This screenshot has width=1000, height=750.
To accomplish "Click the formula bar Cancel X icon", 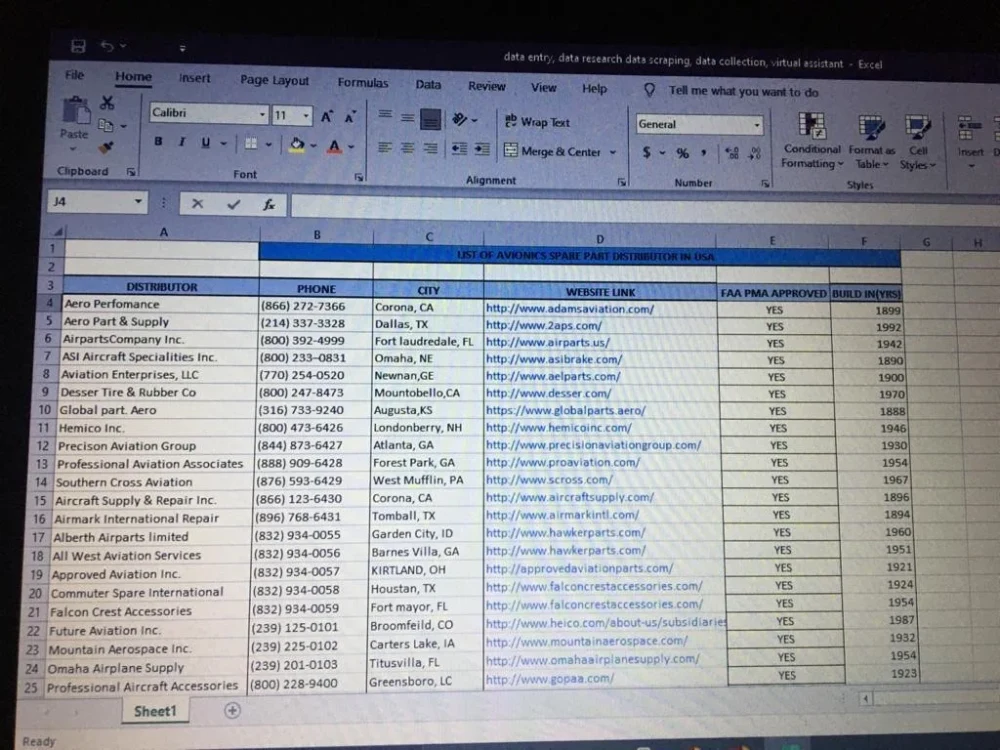I will (x=197, y=203).
